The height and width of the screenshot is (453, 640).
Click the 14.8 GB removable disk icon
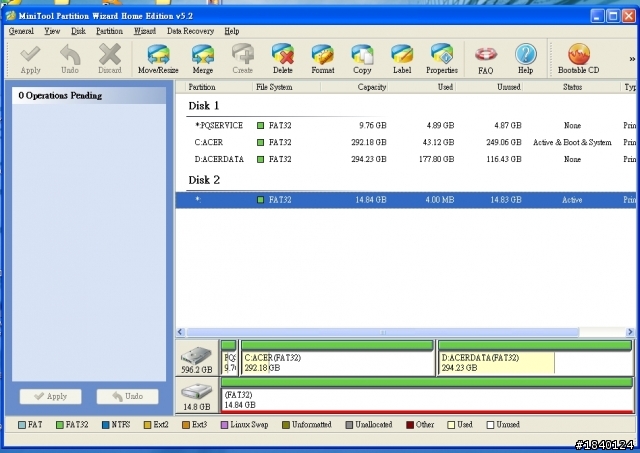(197, 392)
